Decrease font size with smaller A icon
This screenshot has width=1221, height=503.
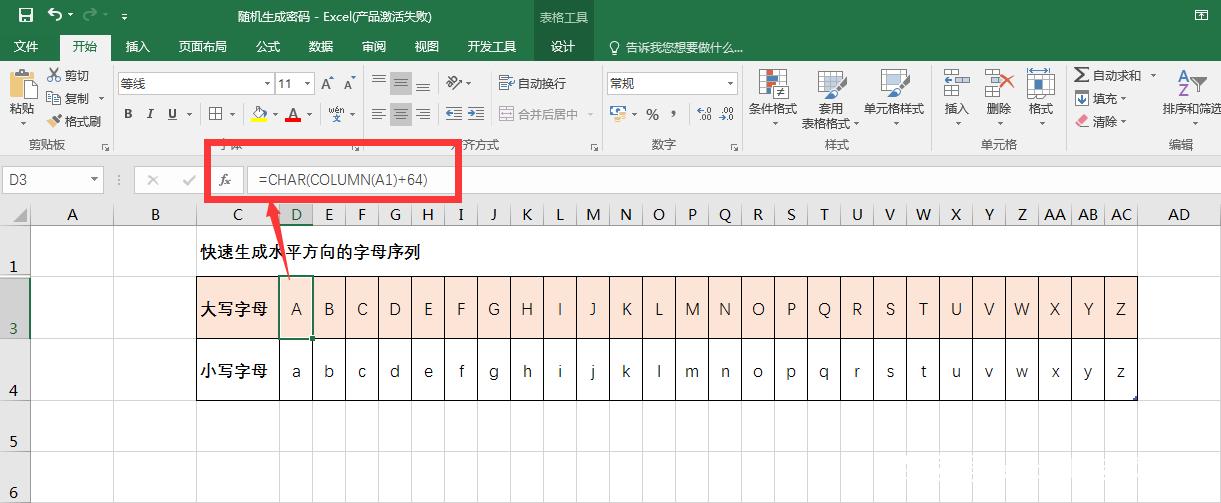coord(348,84)
